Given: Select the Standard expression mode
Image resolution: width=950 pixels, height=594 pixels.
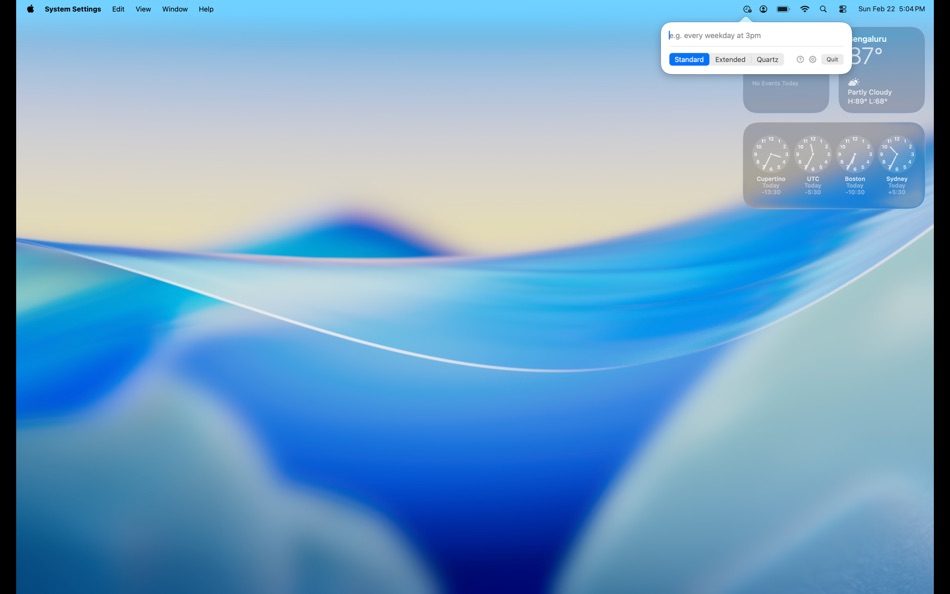Looking at the screenshot, I should (689, 59).
